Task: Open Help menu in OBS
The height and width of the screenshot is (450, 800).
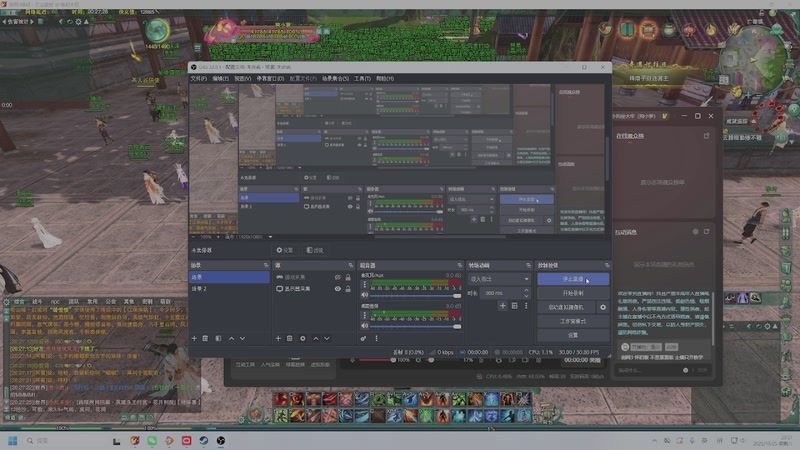Action: pos(385,79)
